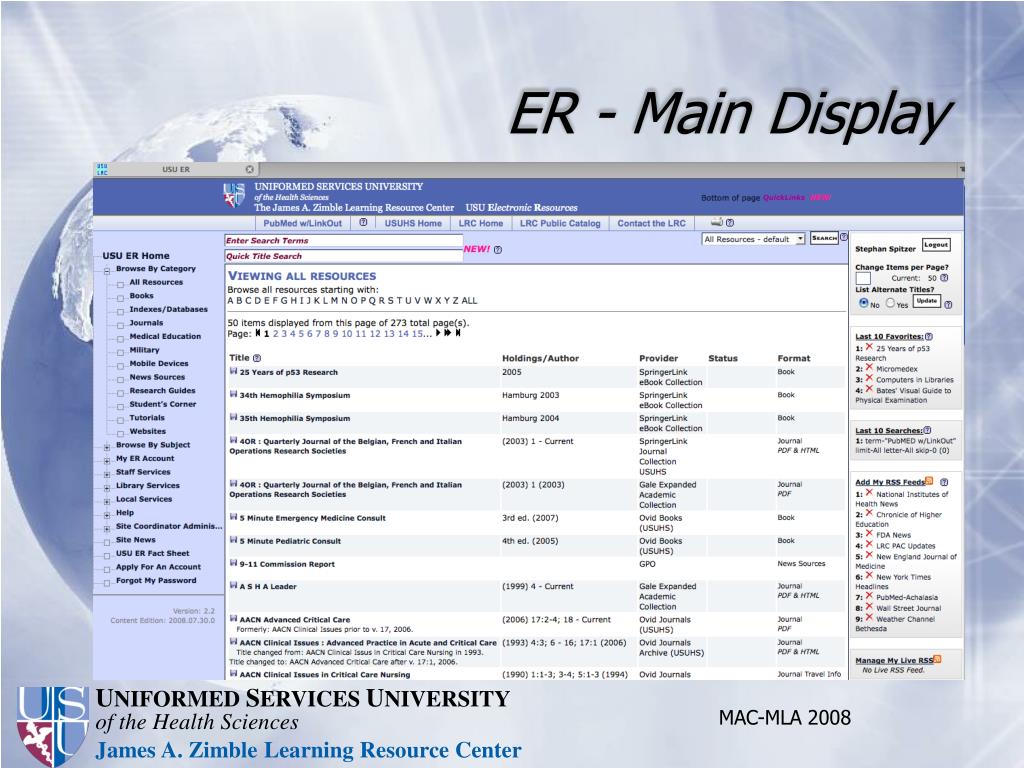Open the All Resources - default dropdown
The width and height of the screenshot is (1024, 768).
754,239
